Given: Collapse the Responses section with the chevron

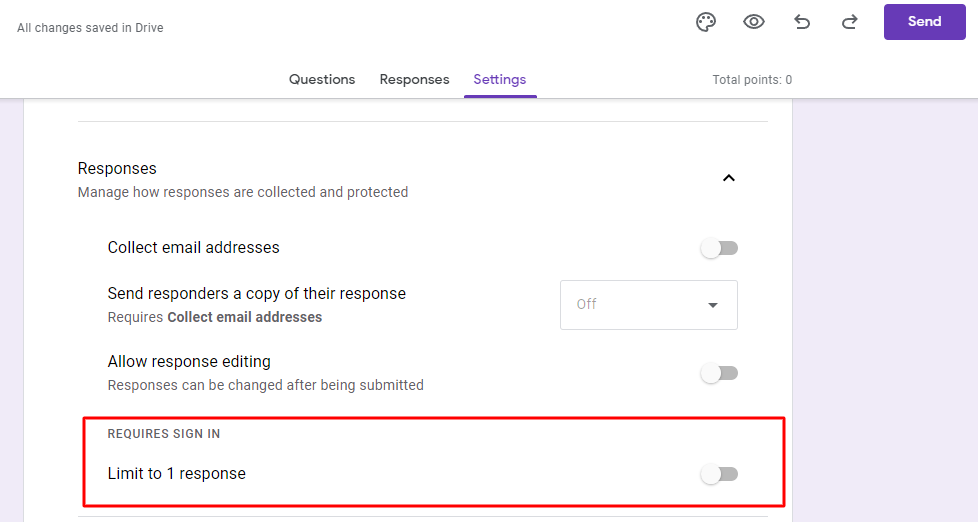Looking at the screenshot, I should [729, 178].
